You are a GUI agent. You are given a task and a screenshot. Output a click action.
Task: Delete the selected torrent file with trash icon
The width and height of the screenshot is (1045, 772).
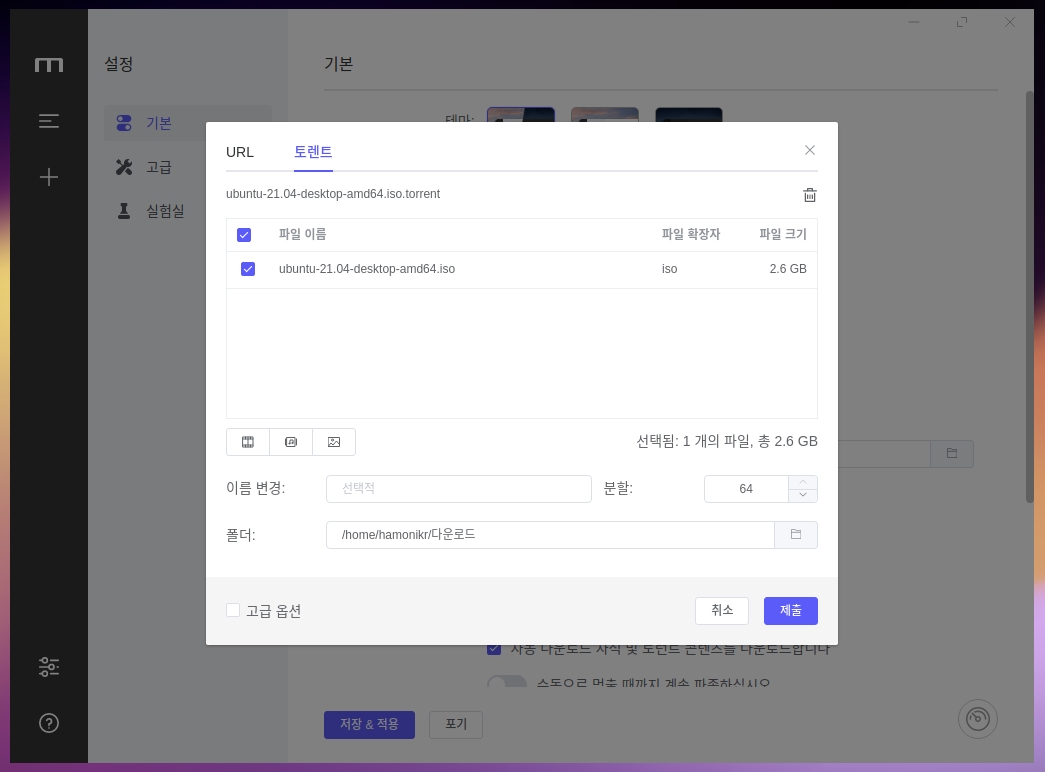[x=810, y=195]
